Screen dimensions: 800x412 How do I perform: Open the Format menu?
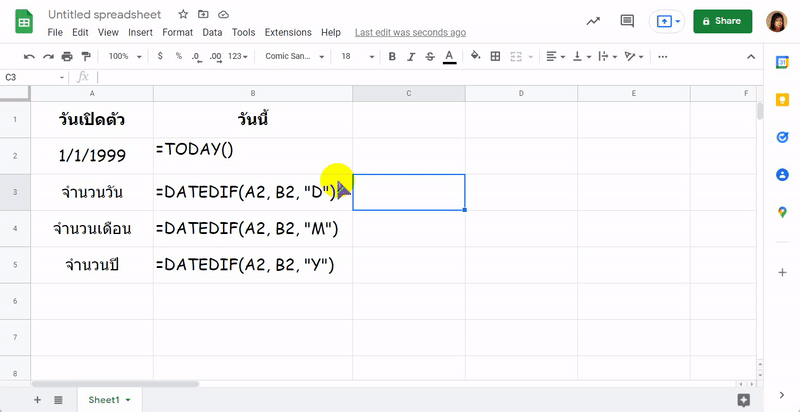point(178,32)
